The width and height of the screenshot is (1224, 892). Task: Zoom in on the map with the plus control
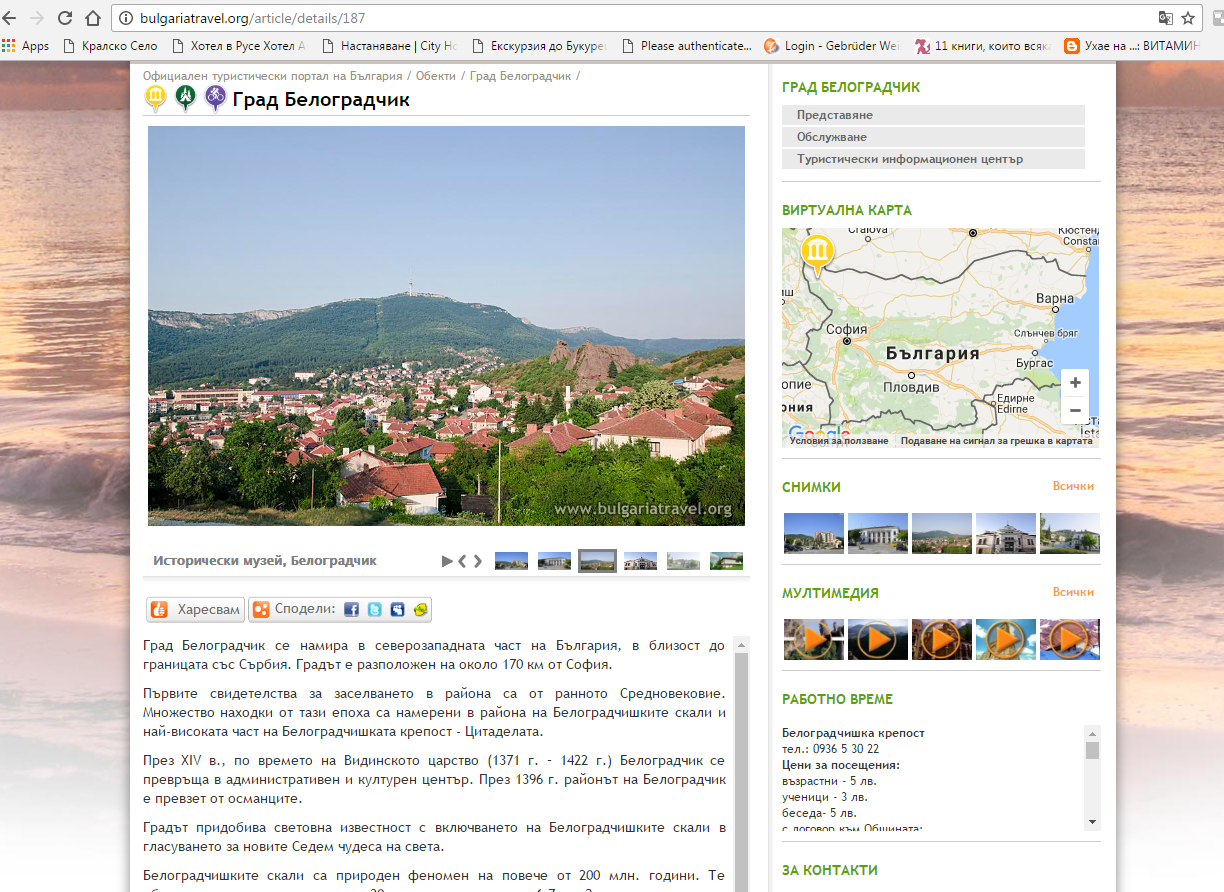pos(1074,382)
